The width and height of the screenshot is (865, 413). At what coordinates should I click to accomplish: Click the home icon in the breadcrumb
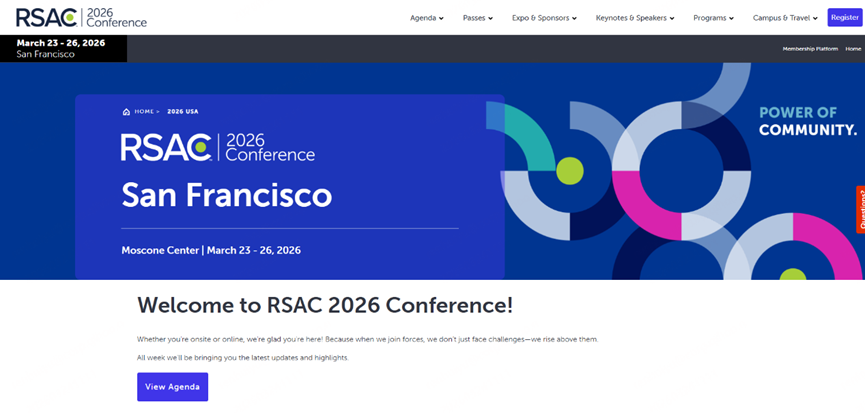pos(126,112)
